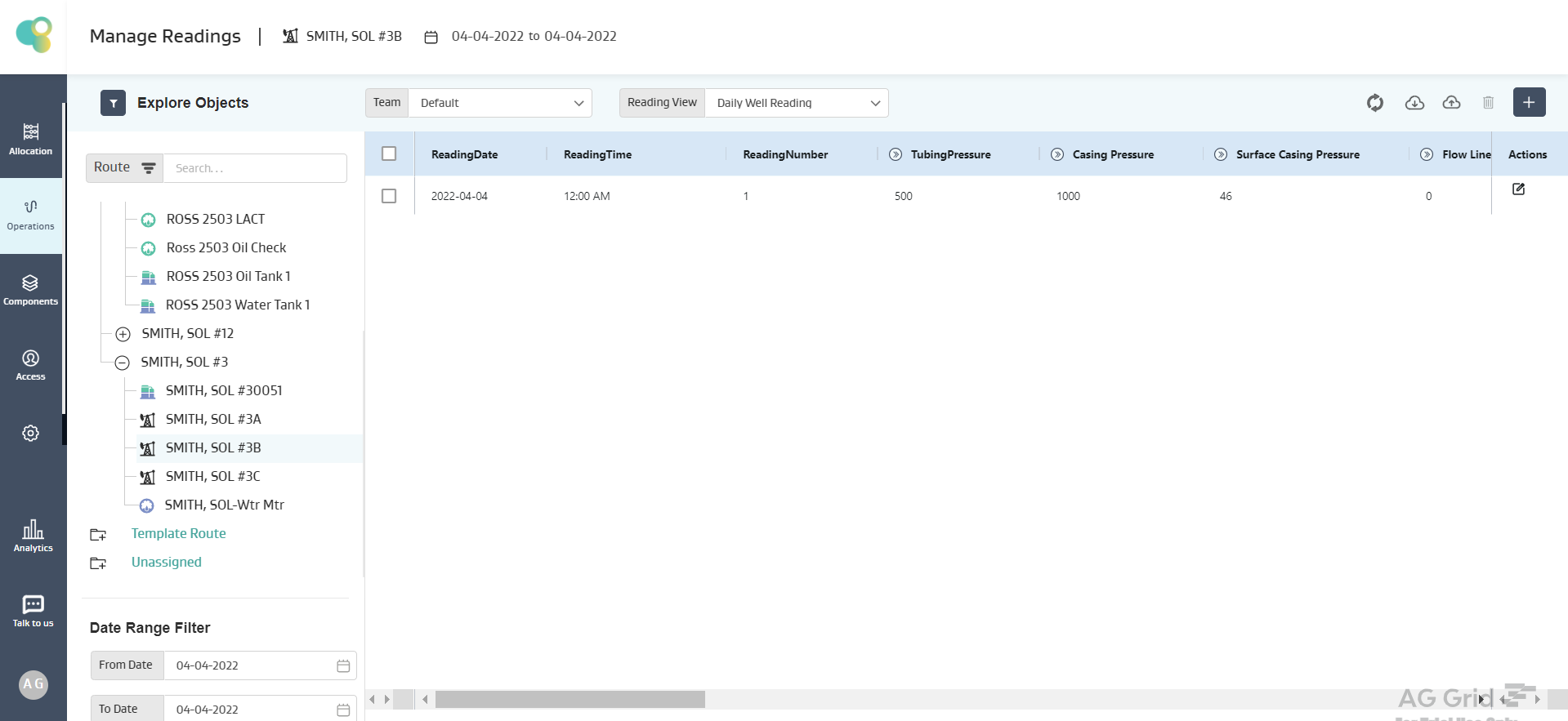Open Talk to us chat
Screen dimensions: 1568x721
click(33, 611)
